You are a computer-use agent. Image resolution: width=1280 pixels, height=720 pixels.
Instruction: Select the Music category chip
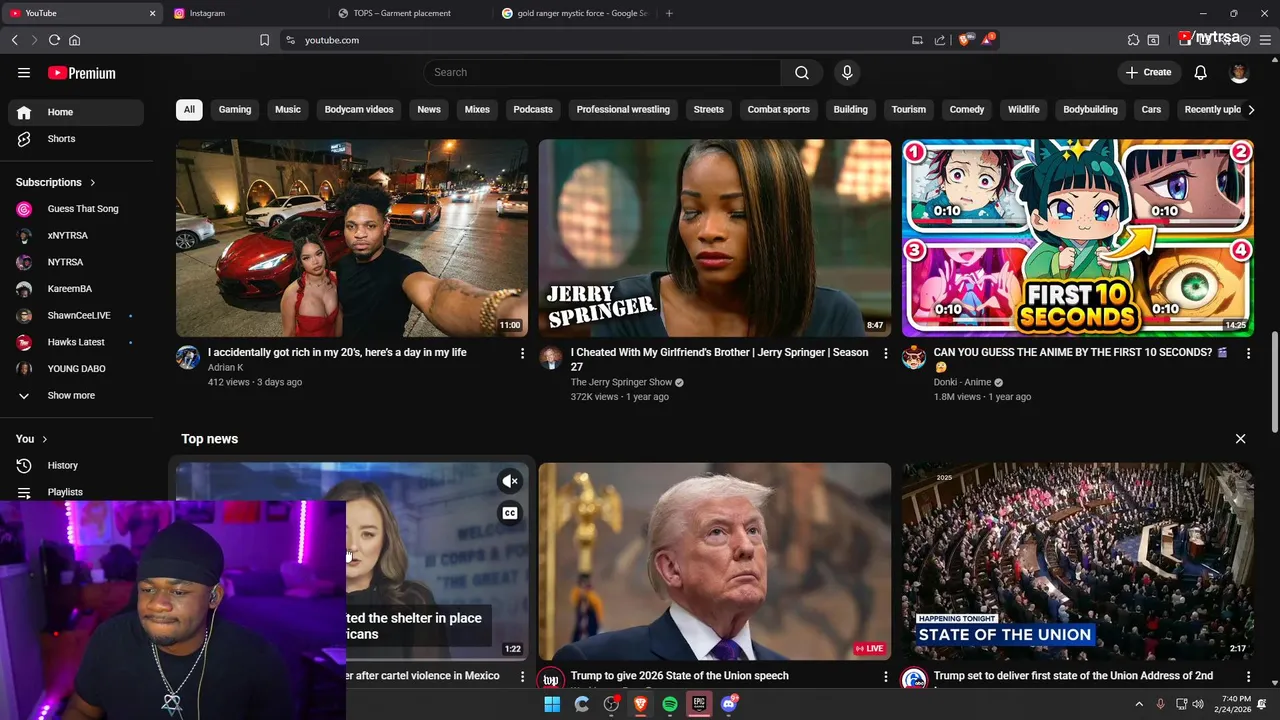pyautogui.click(x=288, y=109)
